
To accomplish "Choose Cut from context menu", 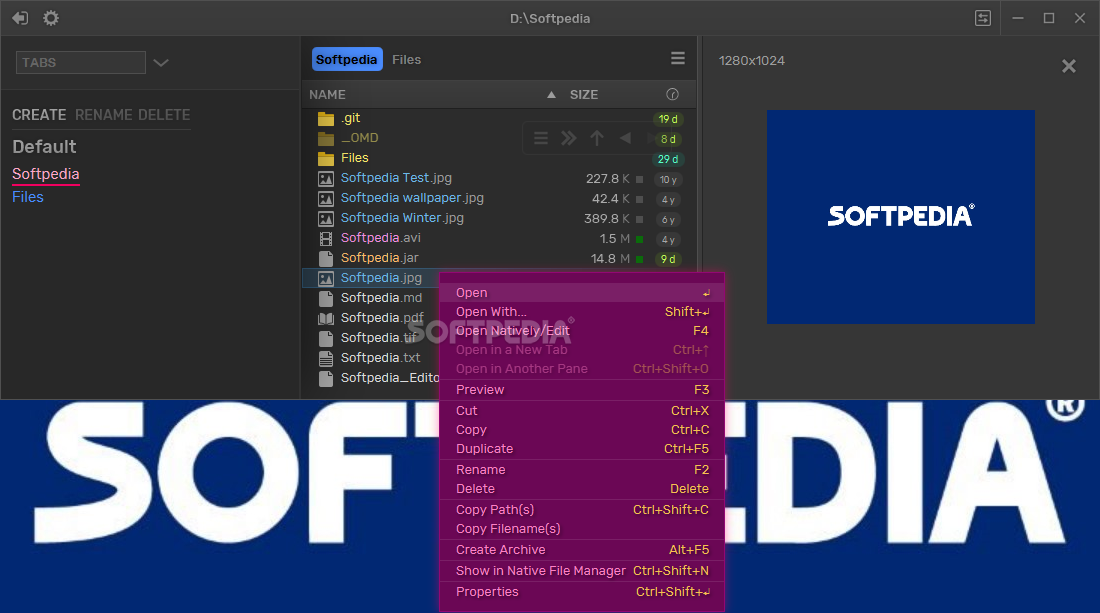I will [x=582, y=410].
